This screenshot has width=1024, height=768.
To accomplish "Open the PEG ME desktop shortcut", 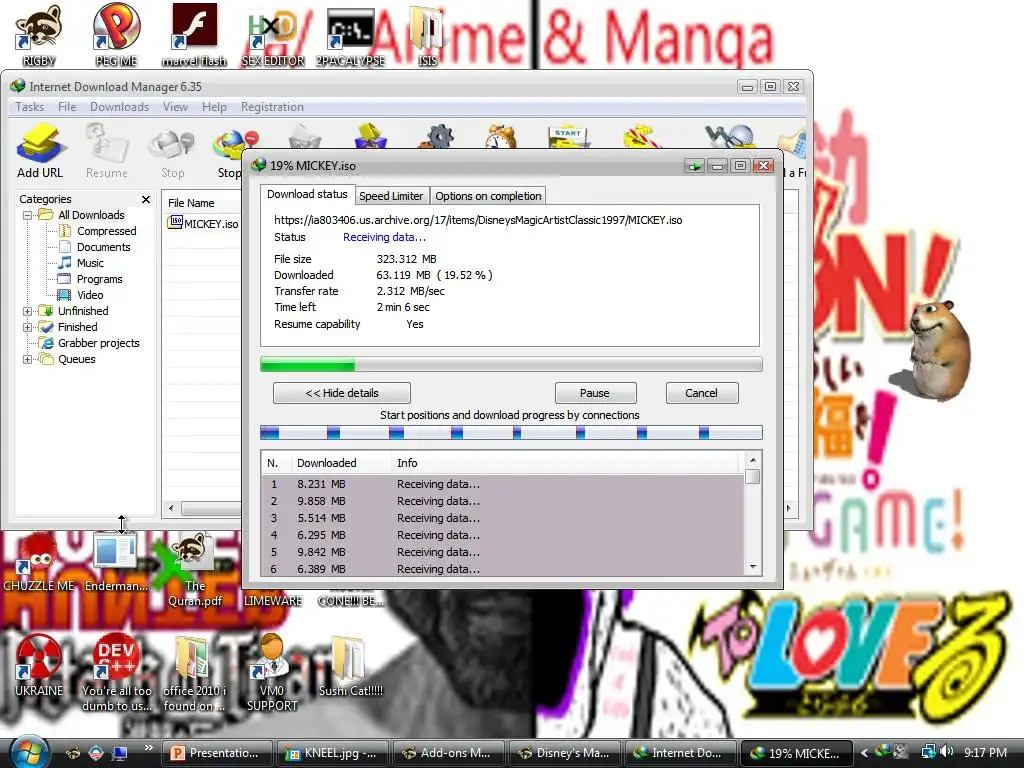I will point(116,34).
